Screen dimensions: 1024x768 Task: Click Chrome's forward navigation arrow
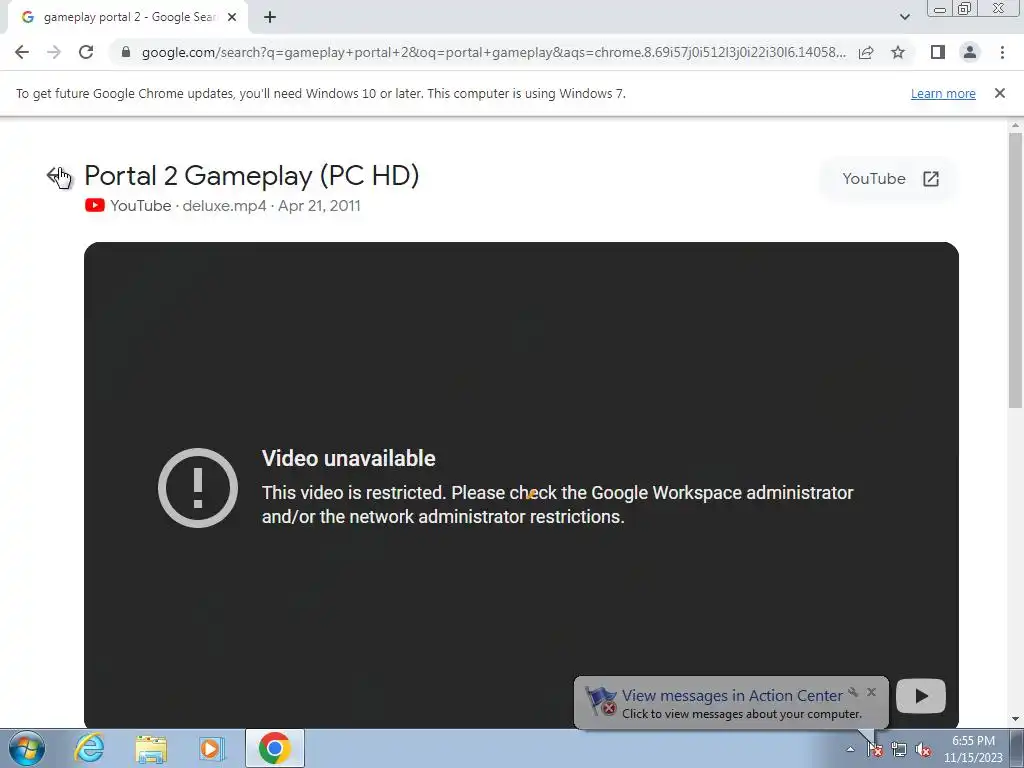[x=54, y=52]
